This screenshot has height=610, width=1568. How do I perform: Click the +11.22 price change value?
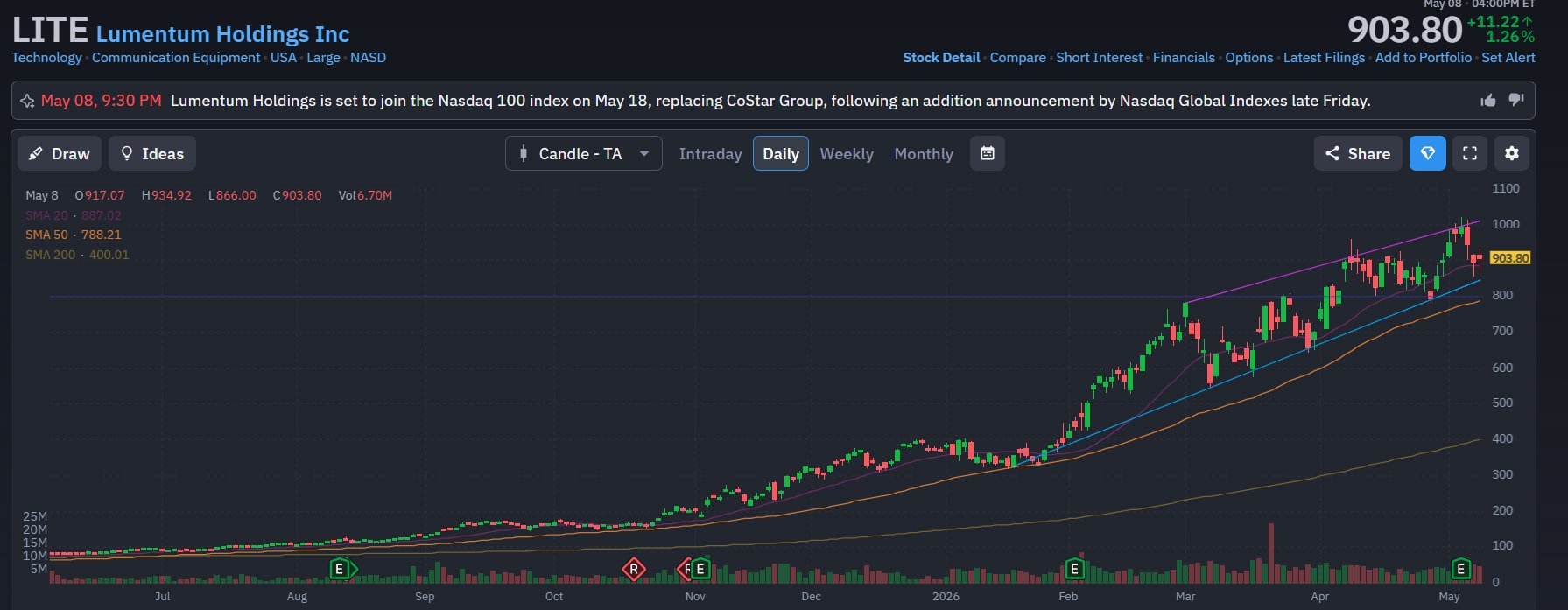[x=1500, y=22]
